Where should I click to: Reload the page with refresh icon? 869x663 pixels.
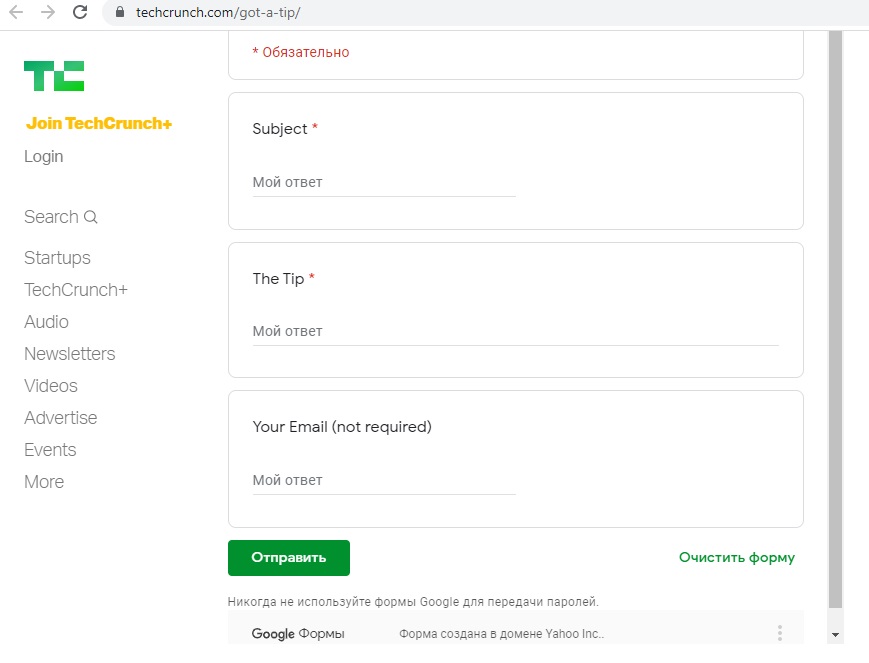coord(80,12)
